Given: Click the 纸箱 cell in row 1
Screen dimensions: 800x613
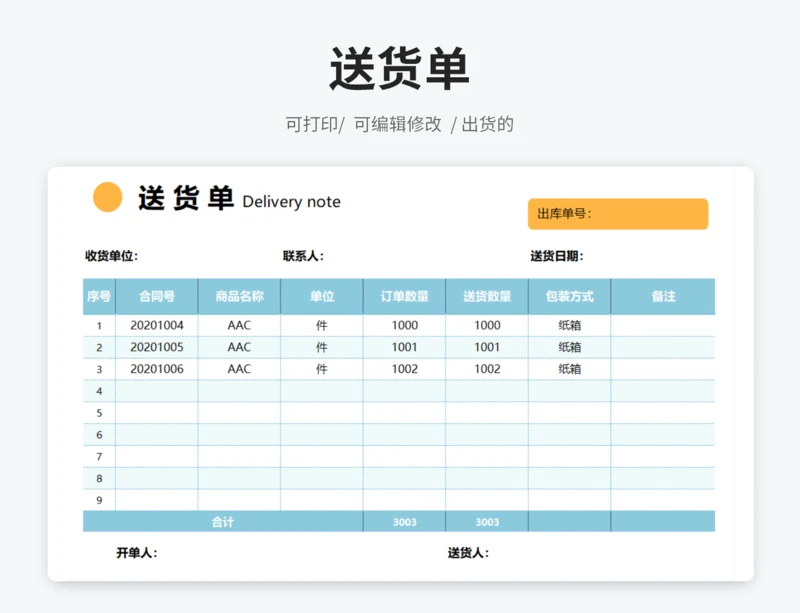Looking at the screenshot, I should 569,325.
